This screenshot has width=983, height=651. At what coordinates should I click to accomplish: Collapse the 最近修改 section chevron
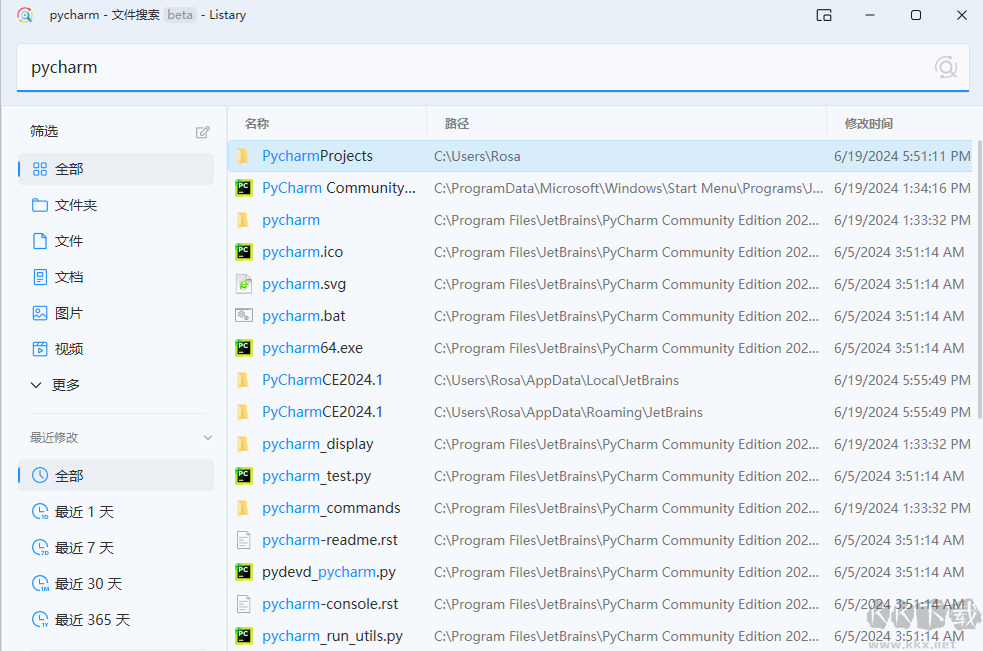pos(208,437)
